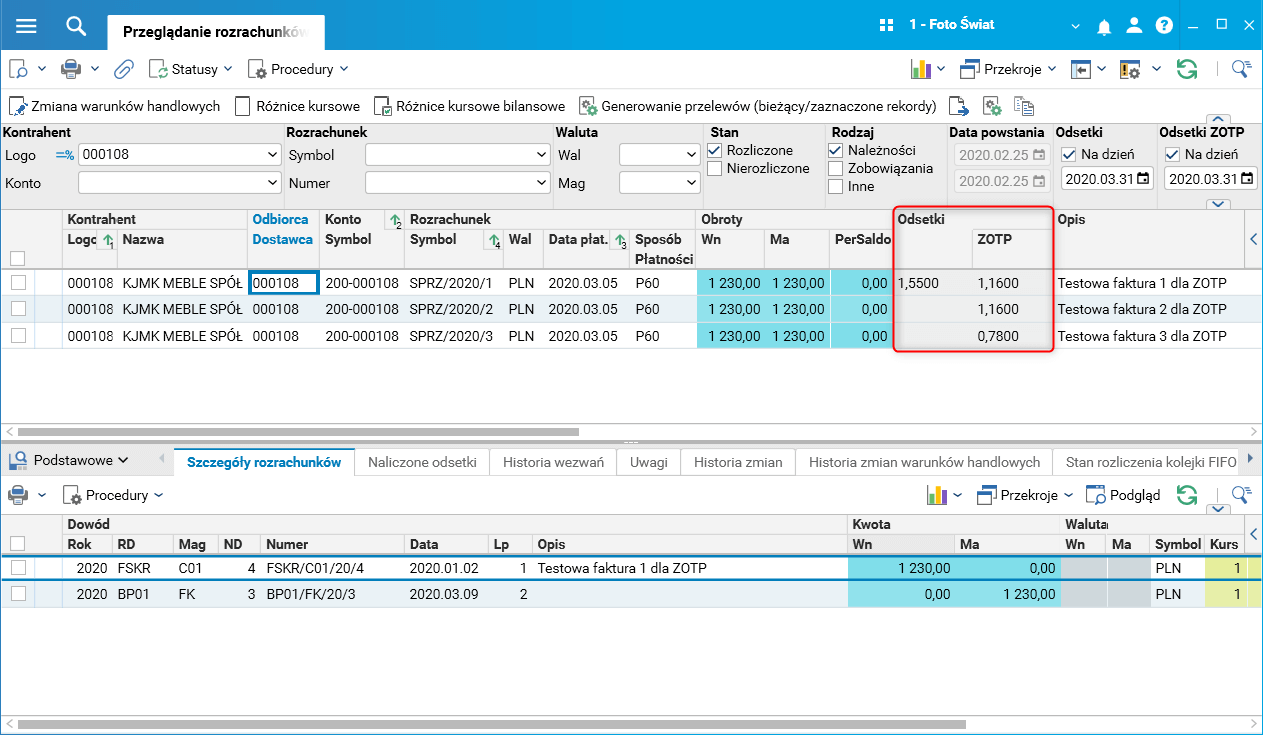Click the user profile icon

1134,25
